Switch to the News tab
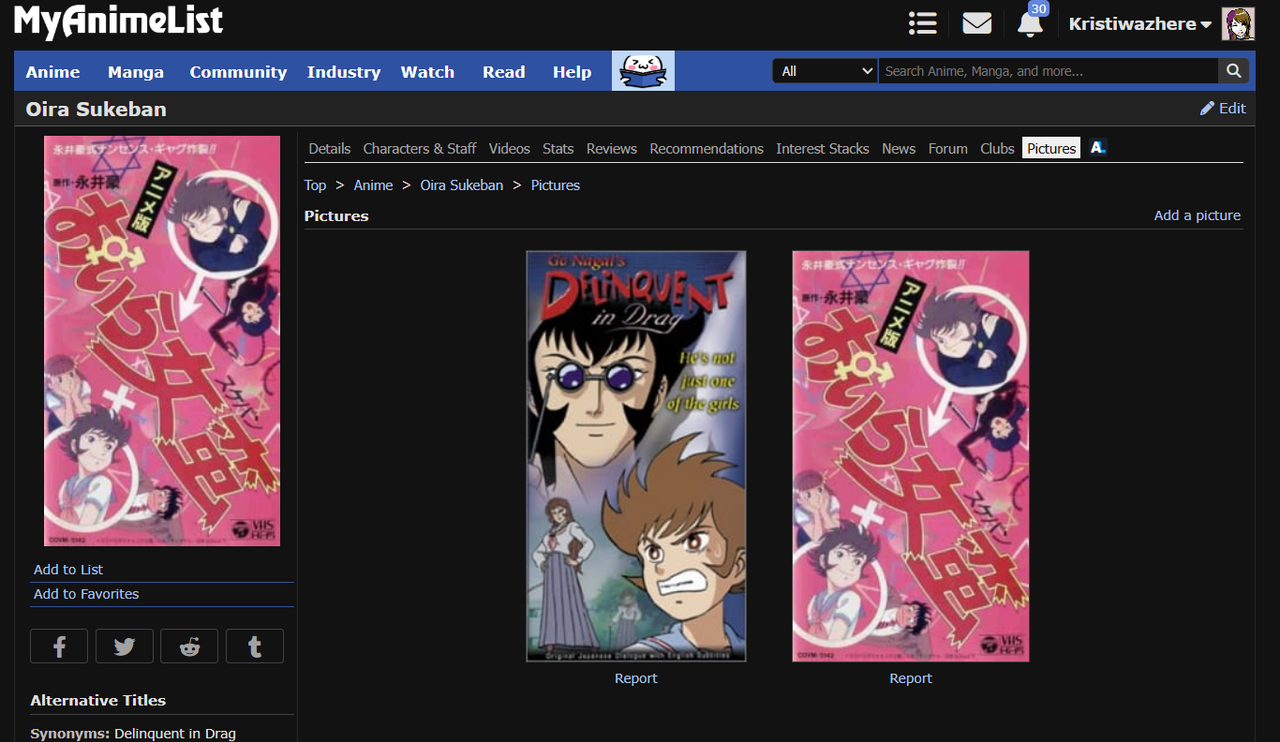The image size is (1280, 742). [898, 148]
